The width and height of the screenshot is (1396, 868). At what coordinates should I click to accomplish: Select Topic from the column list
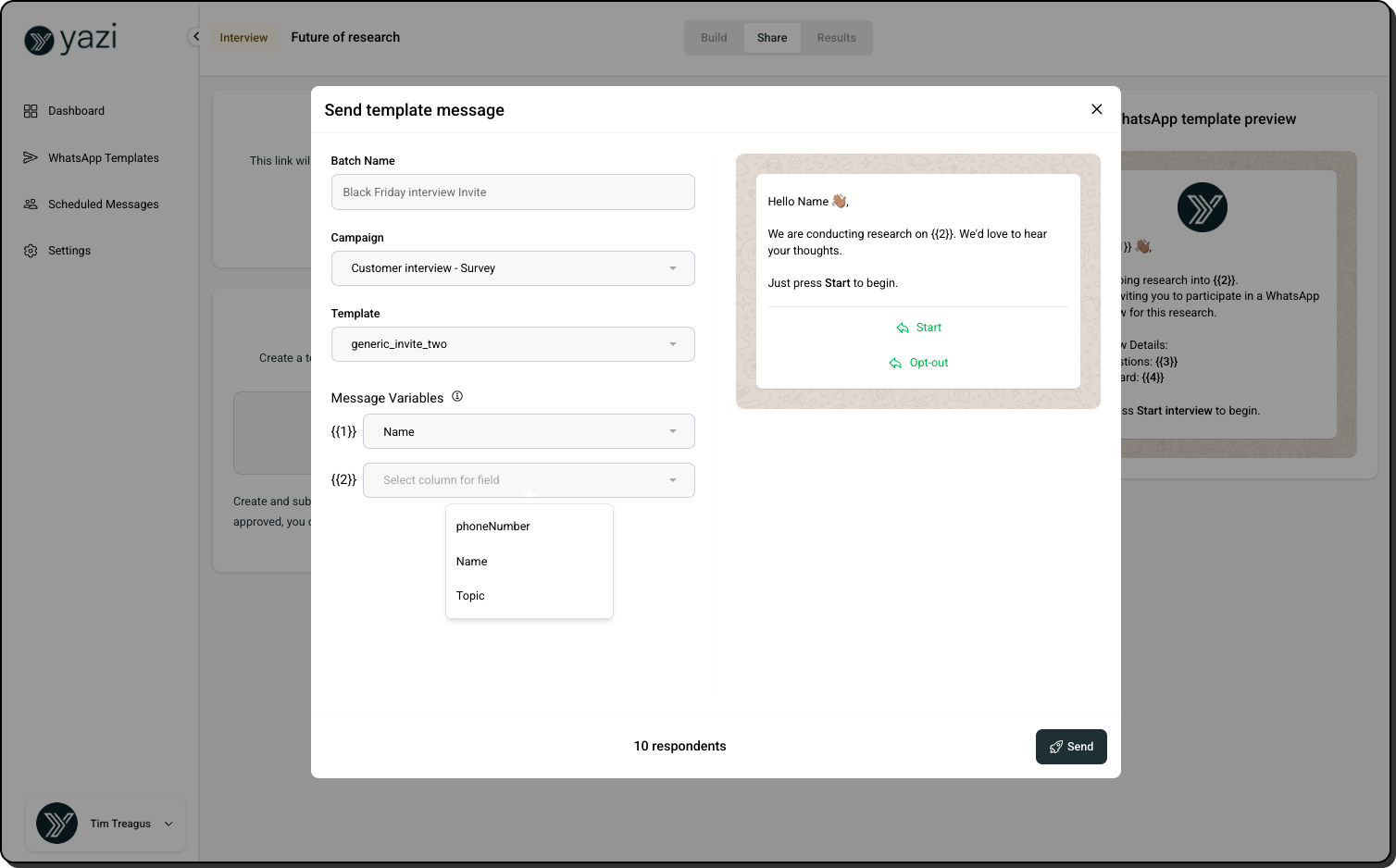click(x=470, y=596)
